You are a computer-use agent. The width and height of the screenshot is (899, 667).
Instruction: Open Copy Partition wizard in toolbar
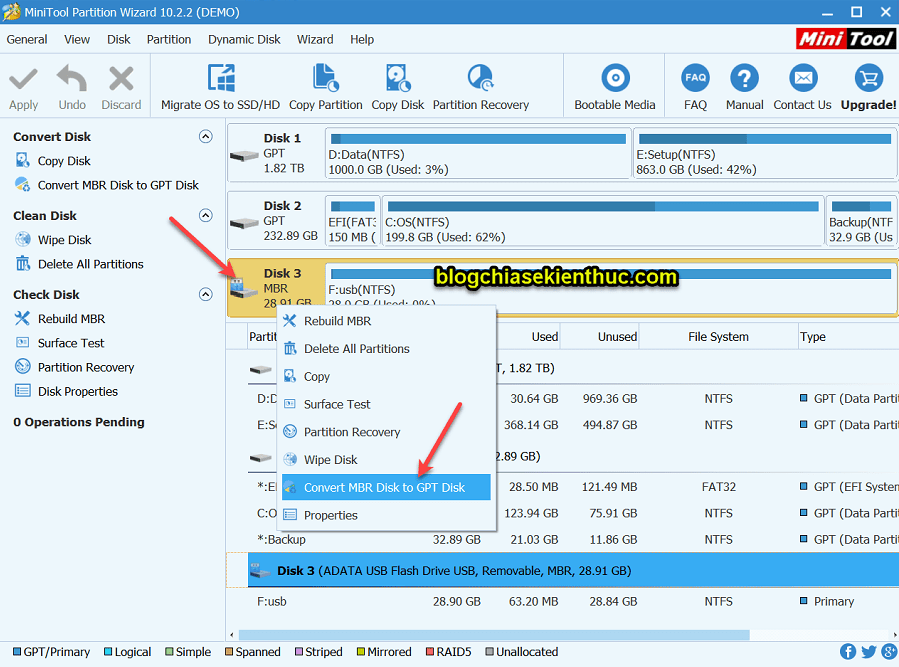(x=326, y=87)
